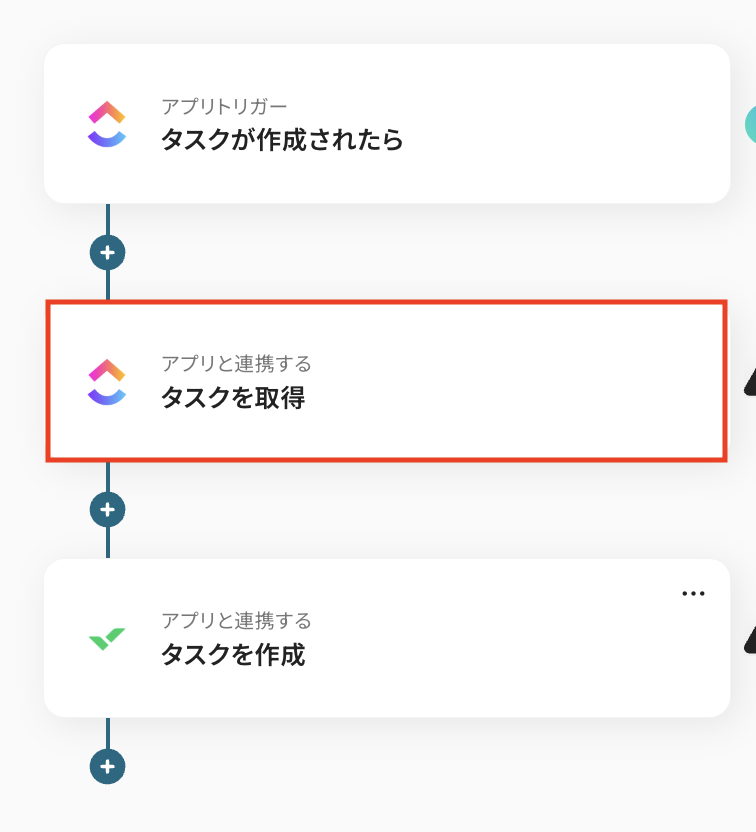Click the ClickUp icon in the trigger card
Image resolution: width=756 pixels, height=832 pixels.
107,124
